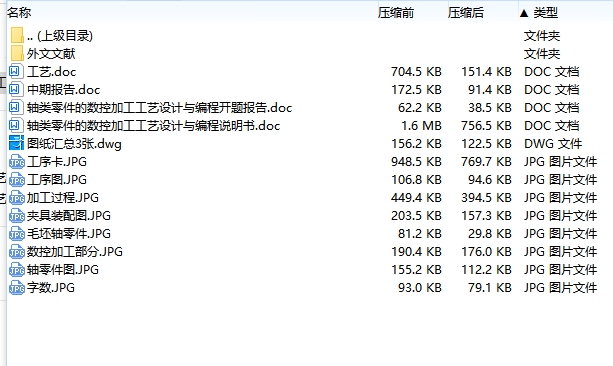
Task: Select the file name 工序卡.JPG
Action: pyautogui.click(x=57, y=161)
